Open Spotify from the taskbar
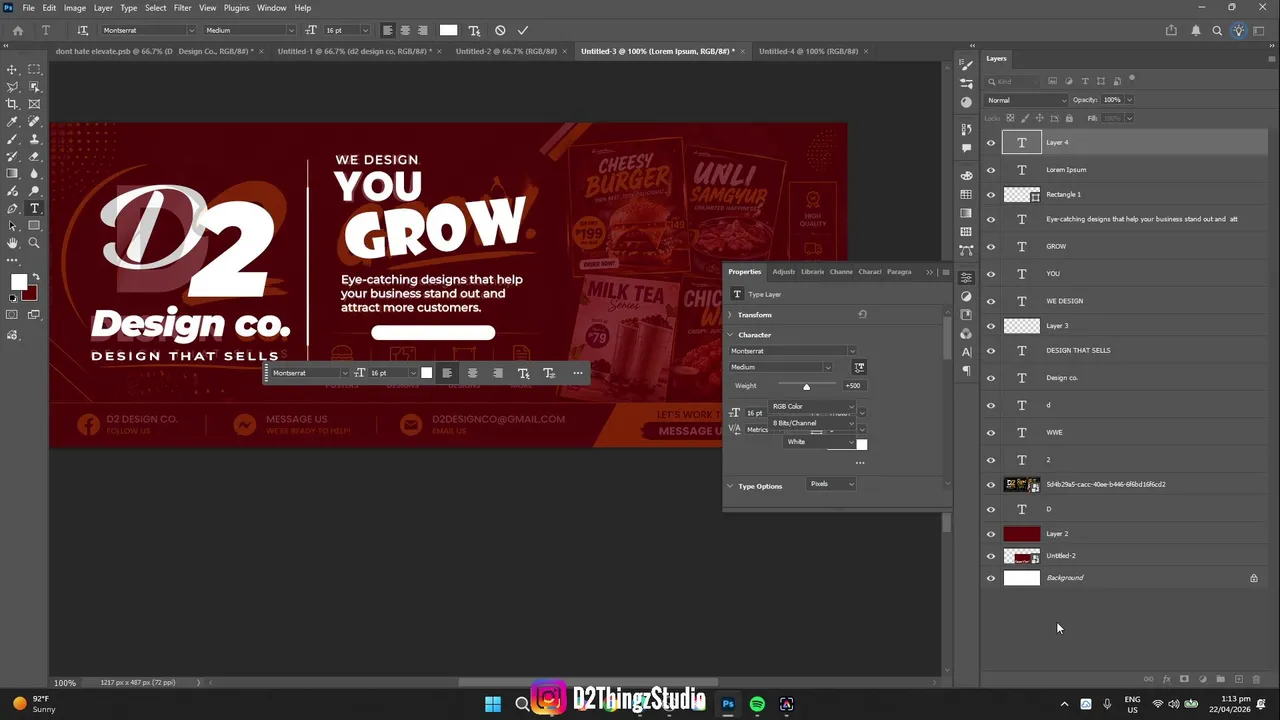The image size is (1280, 720). tap(757, 704)
